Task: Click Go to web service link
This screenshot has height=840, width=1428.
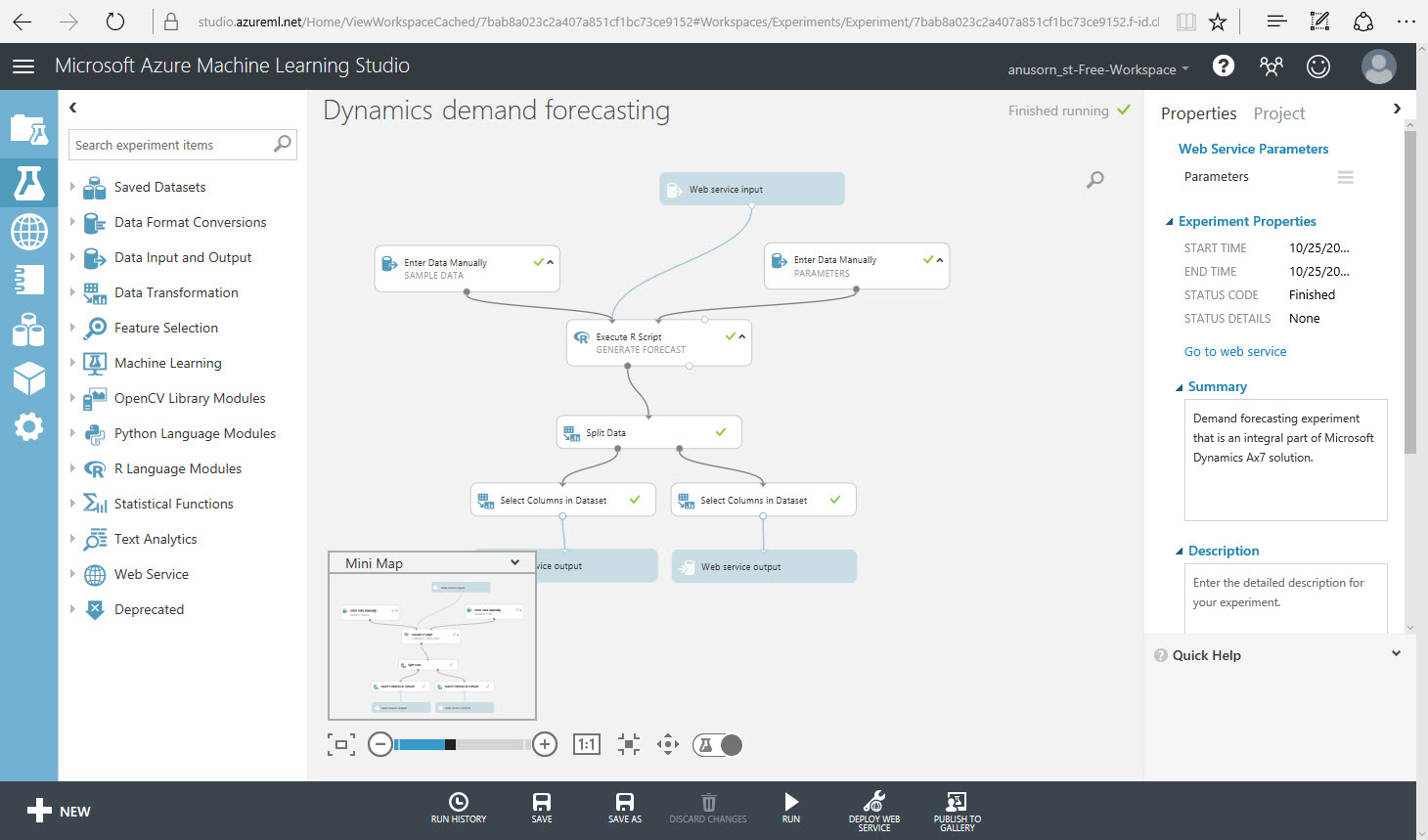Action: click(x=1235, y=351)
